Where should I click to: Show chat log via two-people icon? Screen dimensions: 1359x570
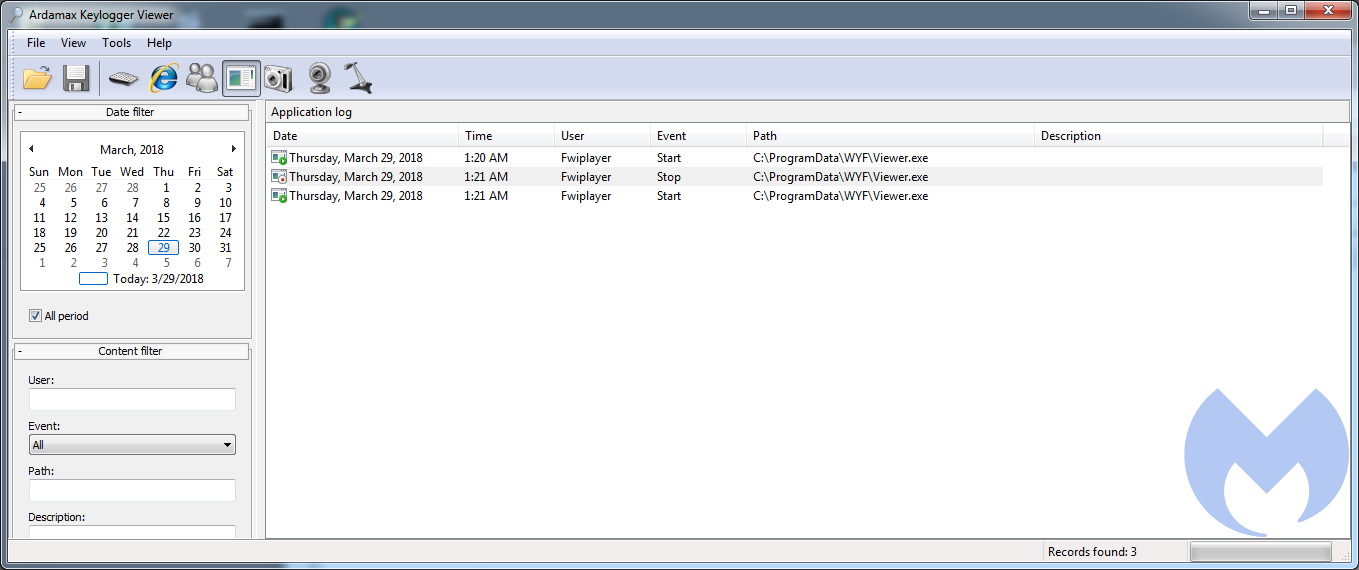tap(202, 78)
